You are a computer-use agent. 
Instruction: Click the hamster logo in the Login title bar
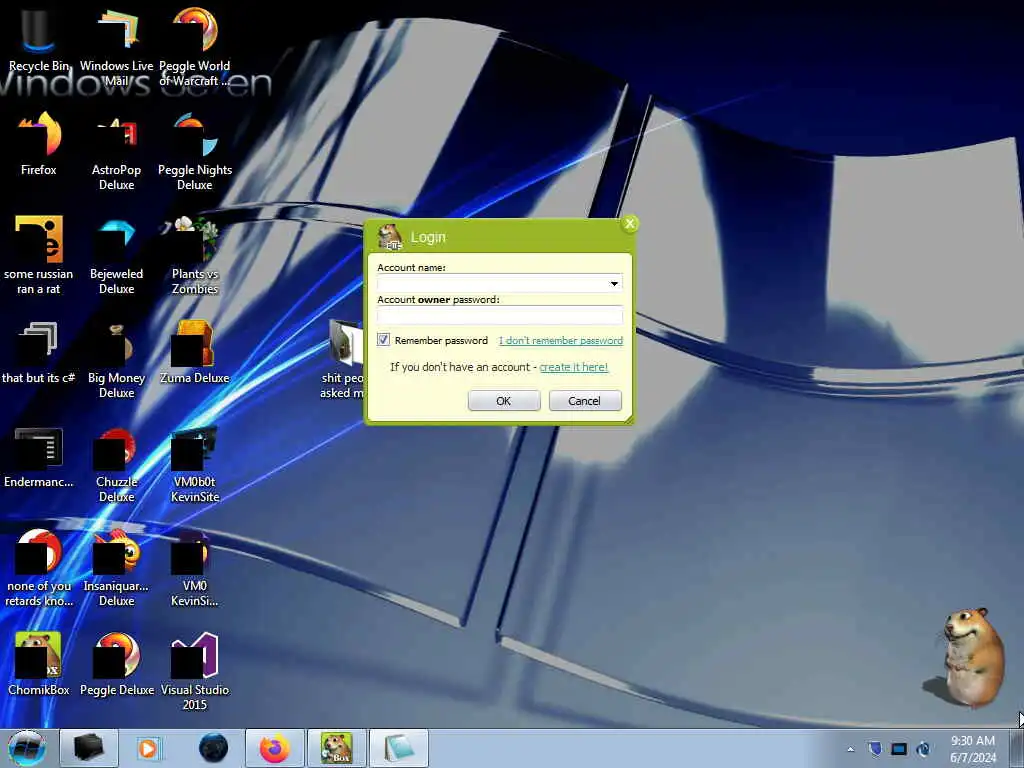point(390,237)
